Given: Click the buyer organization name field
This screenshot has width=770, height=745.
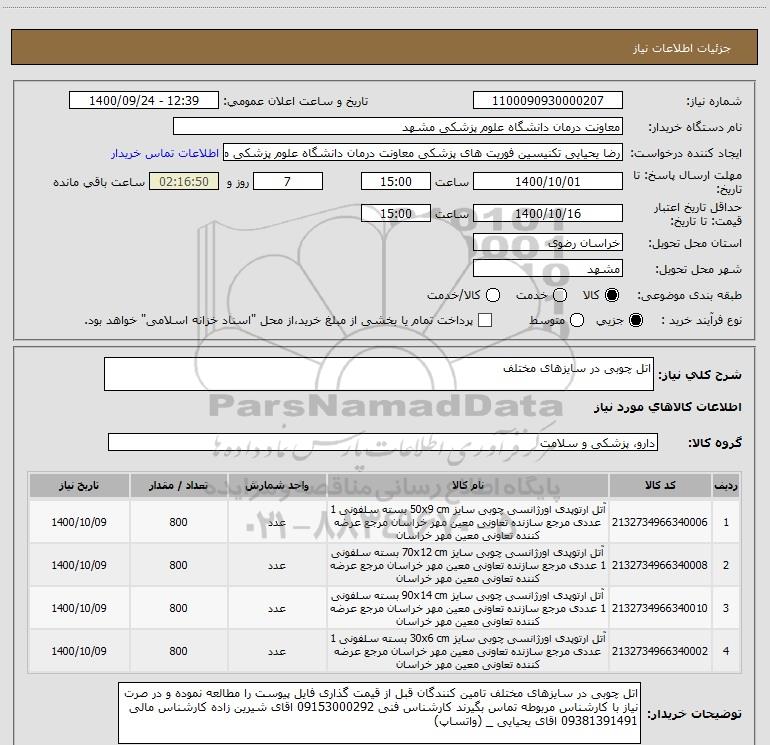Looking at the screenshot, I should coord(398,127).
